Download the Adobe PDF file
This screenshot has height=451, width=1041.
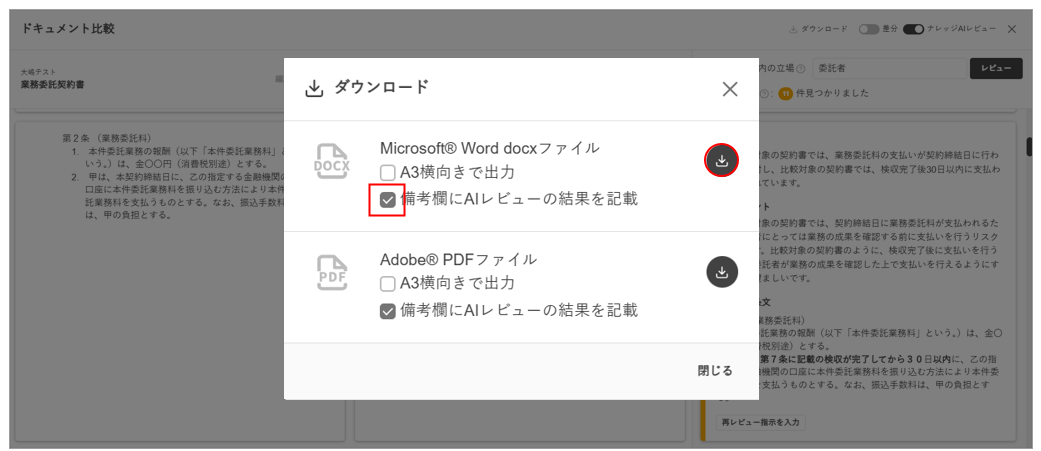coord(722,271)
